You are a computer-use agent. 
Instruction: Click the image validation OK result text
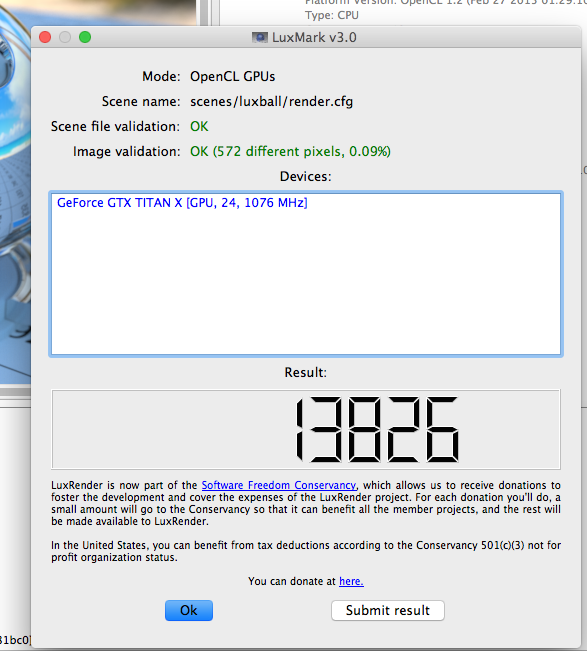tap(290, 152)
